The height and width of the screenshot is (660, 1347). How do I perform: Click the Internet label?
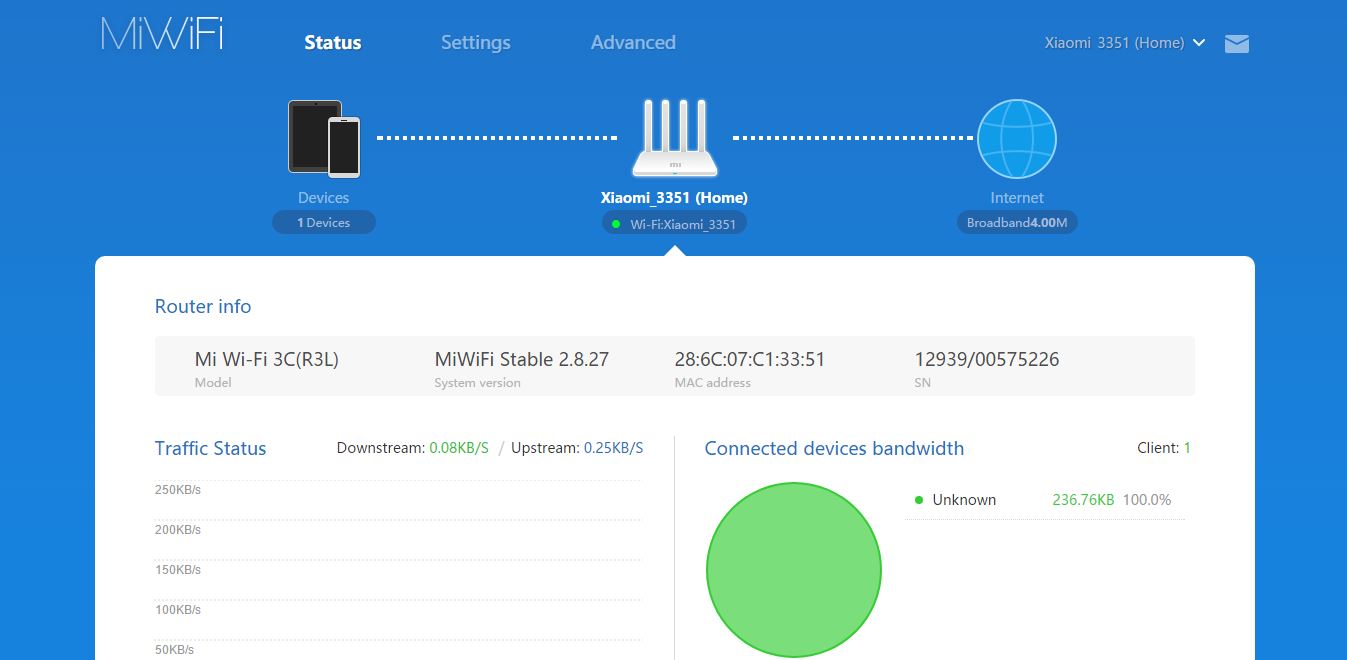click(1017, 198)
